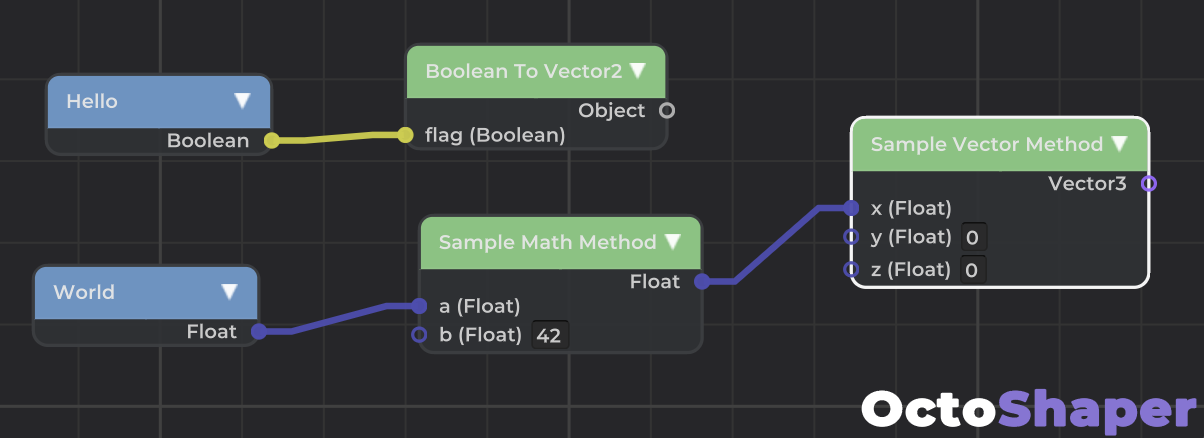Edit the y (Float) value field

point(973,238)
